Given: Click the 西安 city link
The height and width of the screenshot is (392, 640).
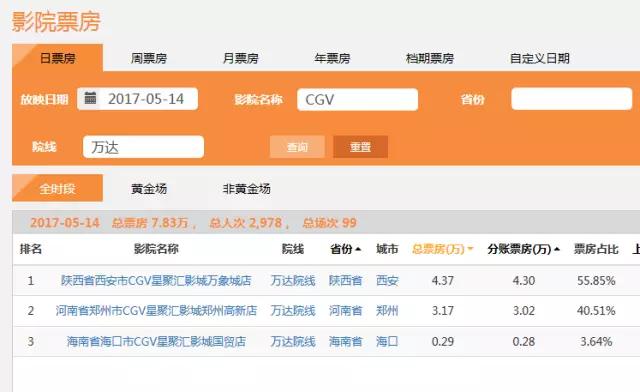Looking at the screenshot, I should [387, 281].
